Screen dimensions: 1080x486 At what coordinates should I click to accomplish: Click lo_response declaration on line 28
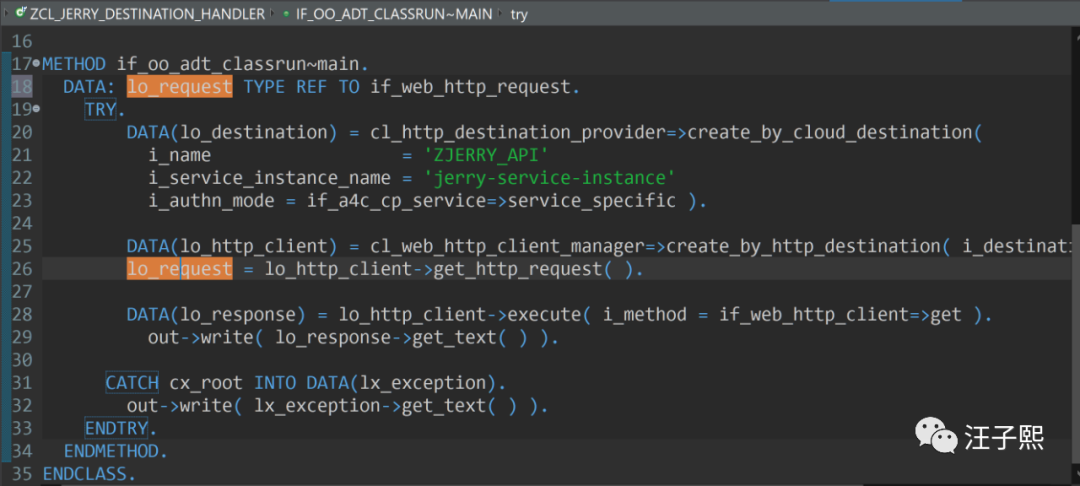(238, 315)
